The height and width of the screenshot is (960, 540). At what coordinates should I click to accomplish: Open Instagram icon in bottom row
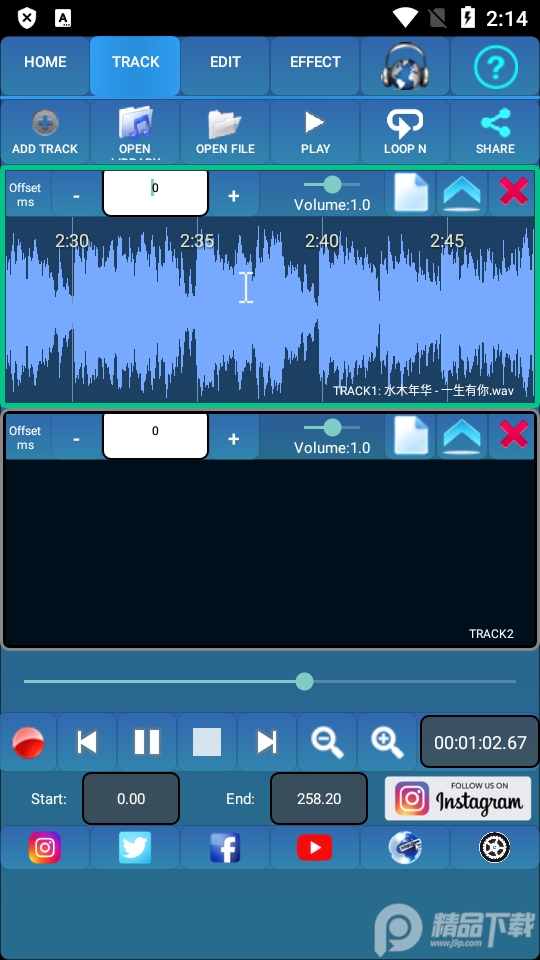45,847
